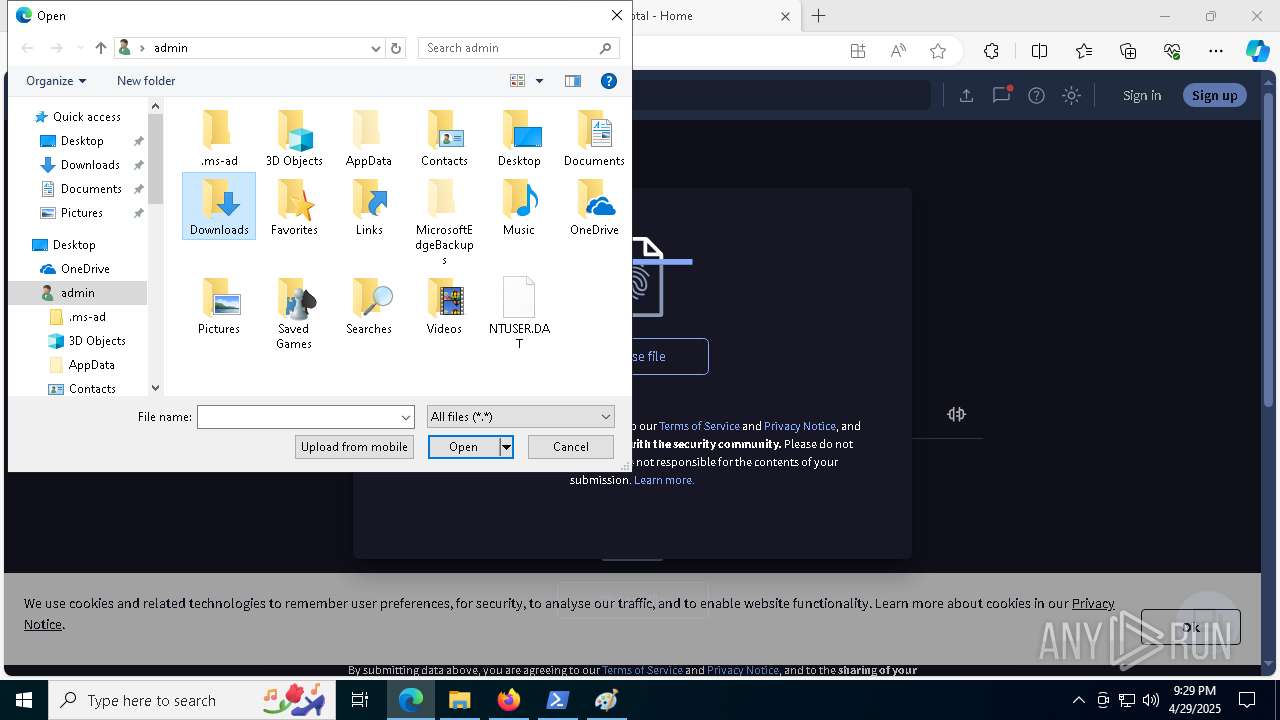The height and width of the screenshot is (720, 1280).
Task: Show the preview pane icon
Action: coord(573,81)
